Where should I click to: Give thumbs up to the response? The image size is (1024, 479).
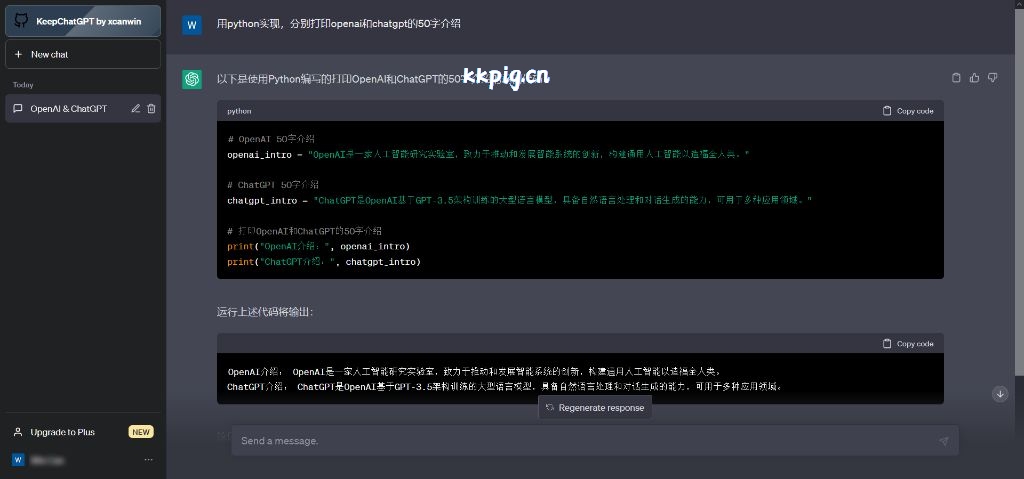[974, 78]
